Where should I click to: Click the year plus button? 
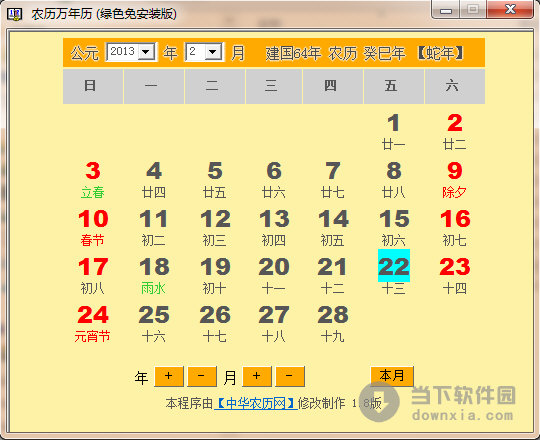point(169,376)
